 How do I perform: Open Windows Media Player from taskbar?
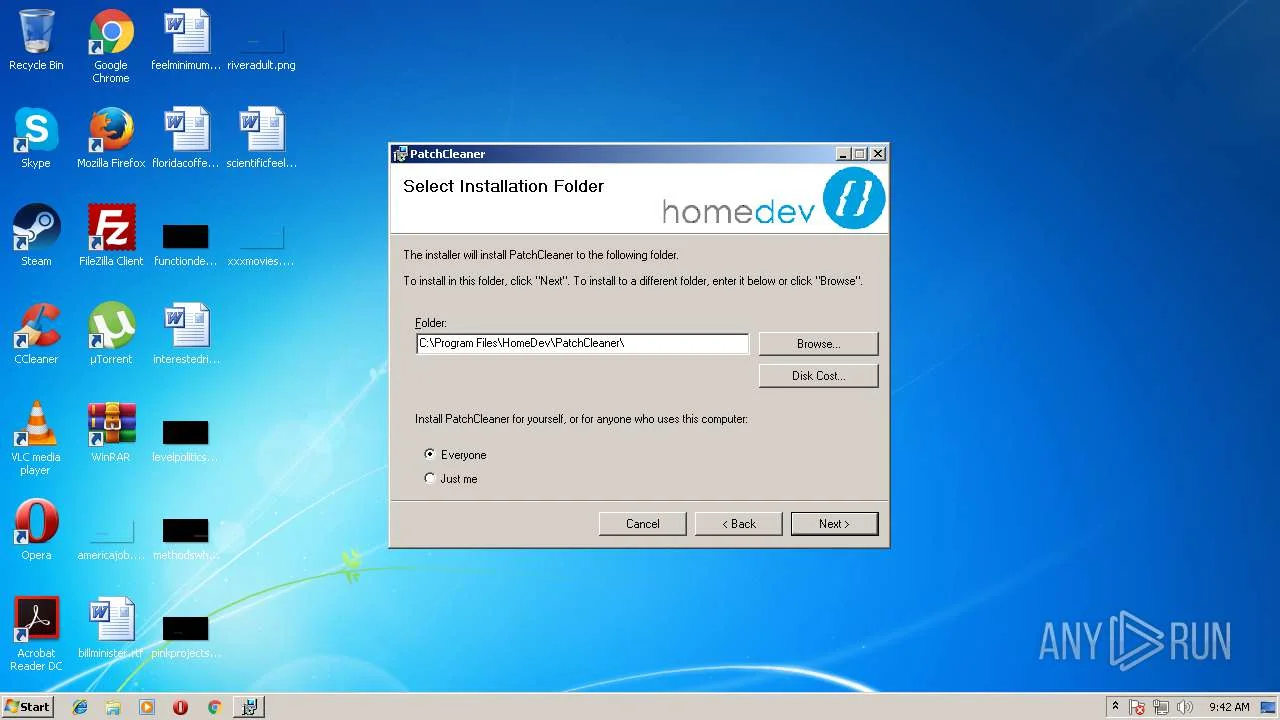click(147, 707)
